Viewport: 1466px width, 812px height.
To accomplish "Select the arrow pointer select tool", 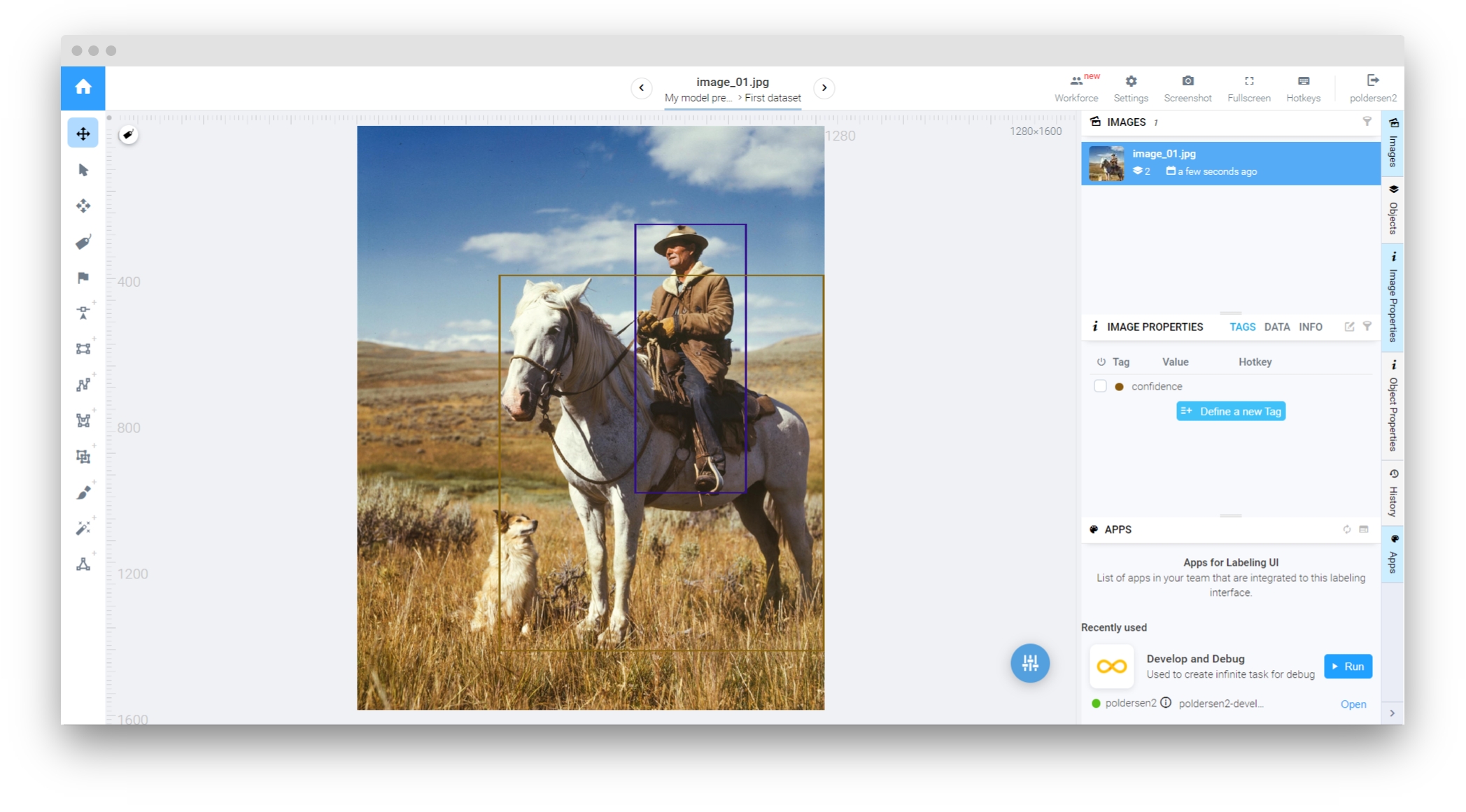I will click(83, 170).
